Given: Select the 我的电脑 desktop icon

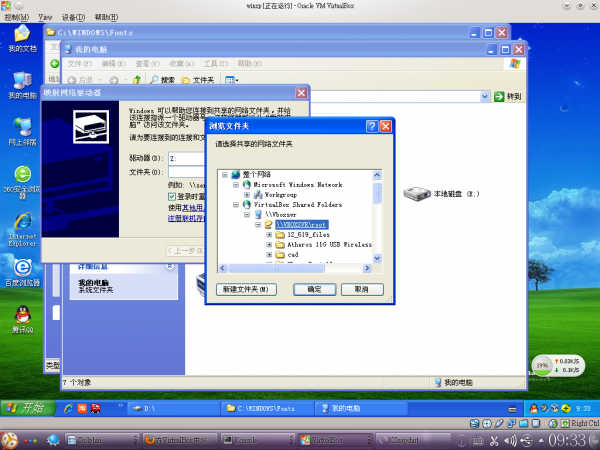Looking at the screenshot, I should 22,85.
